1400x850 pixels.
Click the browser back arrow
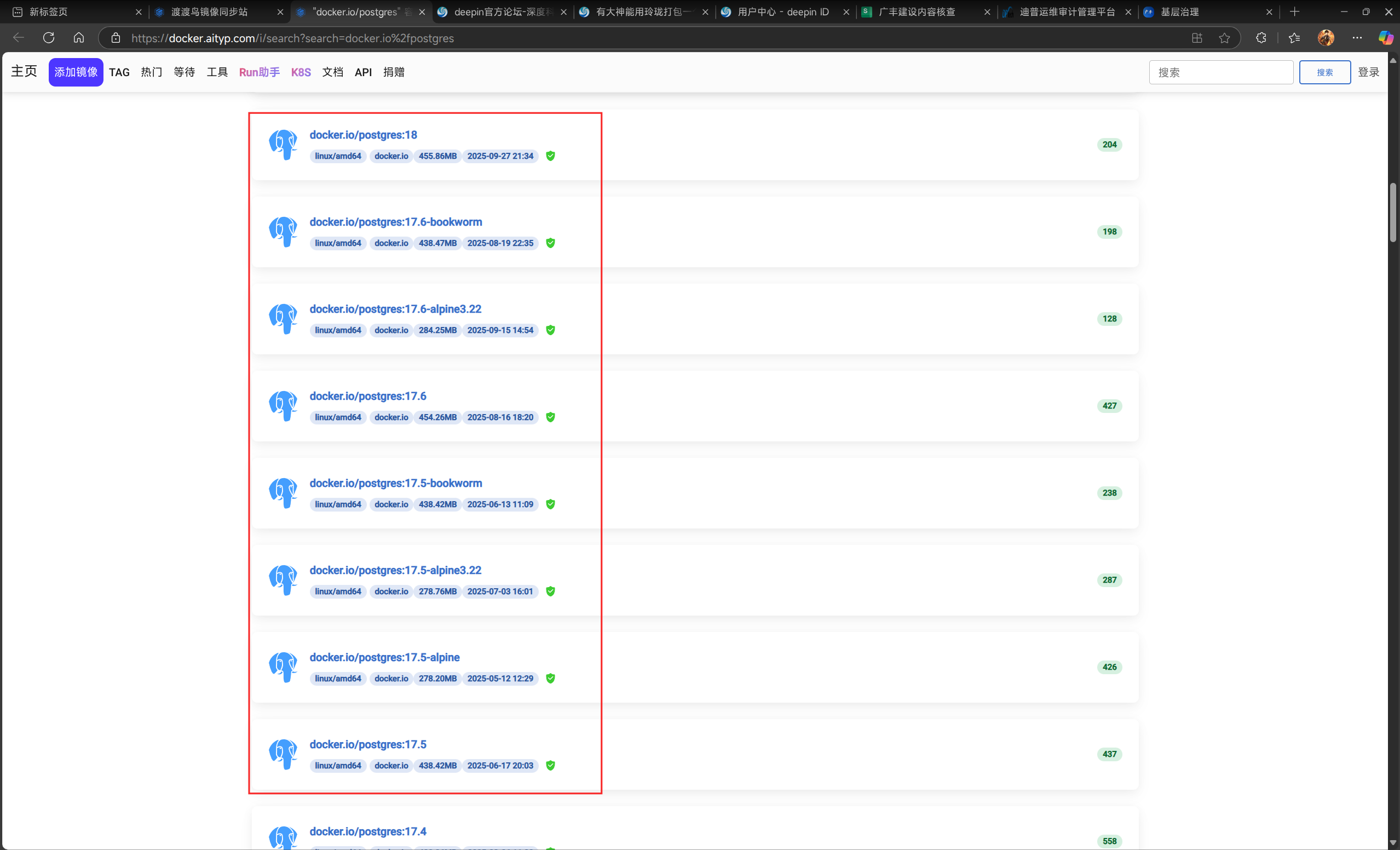coord(18,38)
